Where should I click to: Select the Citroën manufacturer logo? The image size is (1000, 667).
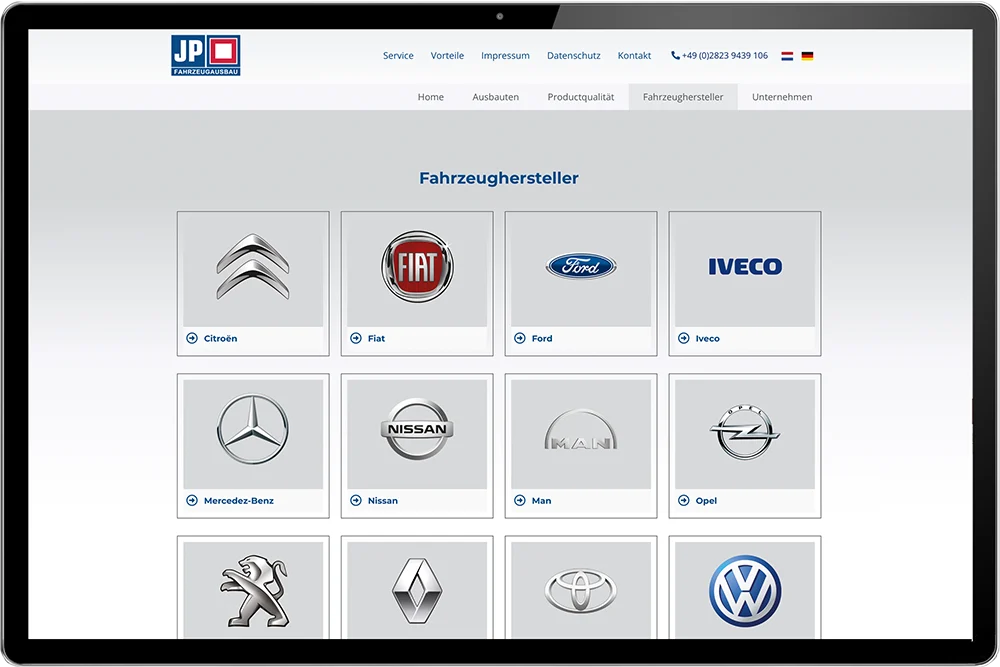252,268
